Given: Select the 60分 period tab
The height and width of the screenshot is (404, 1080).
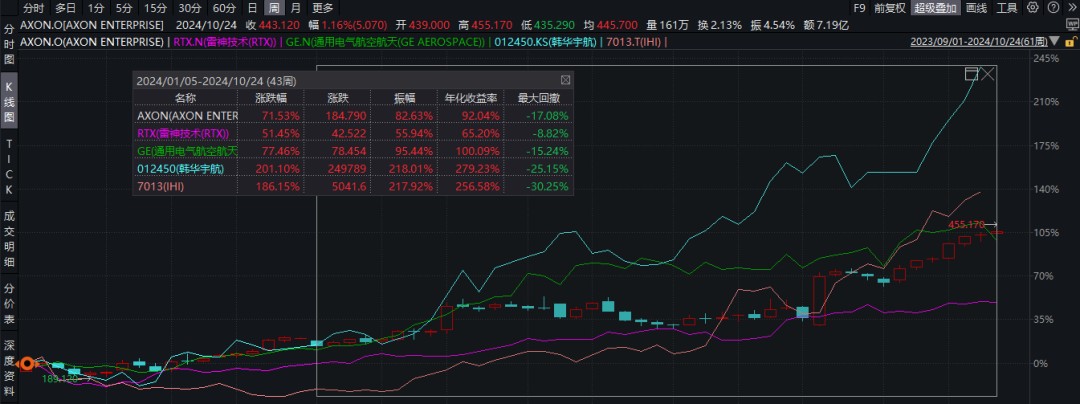Looking at the screenshot, I should click(224, 8).
